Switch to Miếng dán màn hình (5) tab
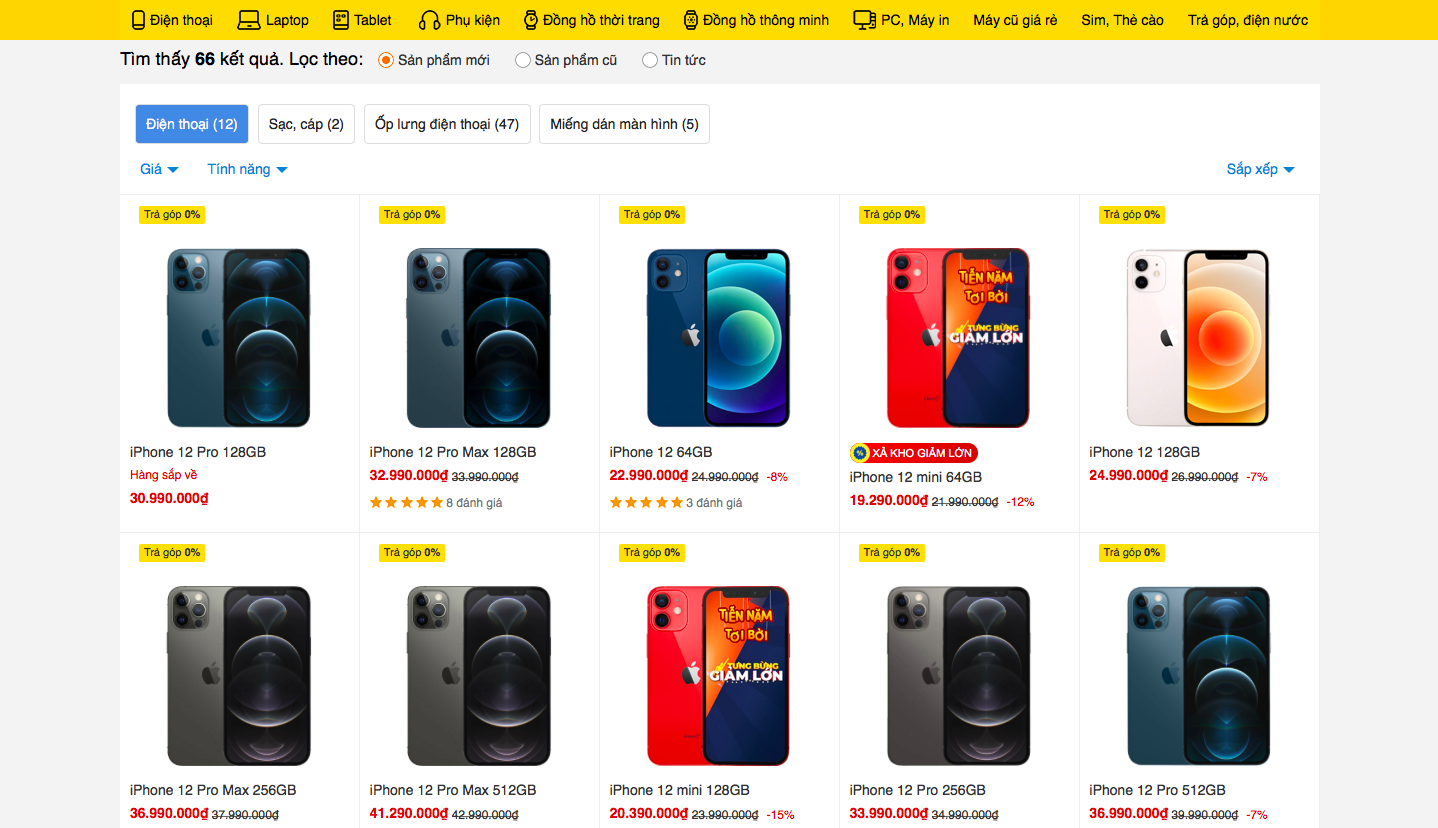This screenshot has height=828, width=1438. click(x=624, y=124)
